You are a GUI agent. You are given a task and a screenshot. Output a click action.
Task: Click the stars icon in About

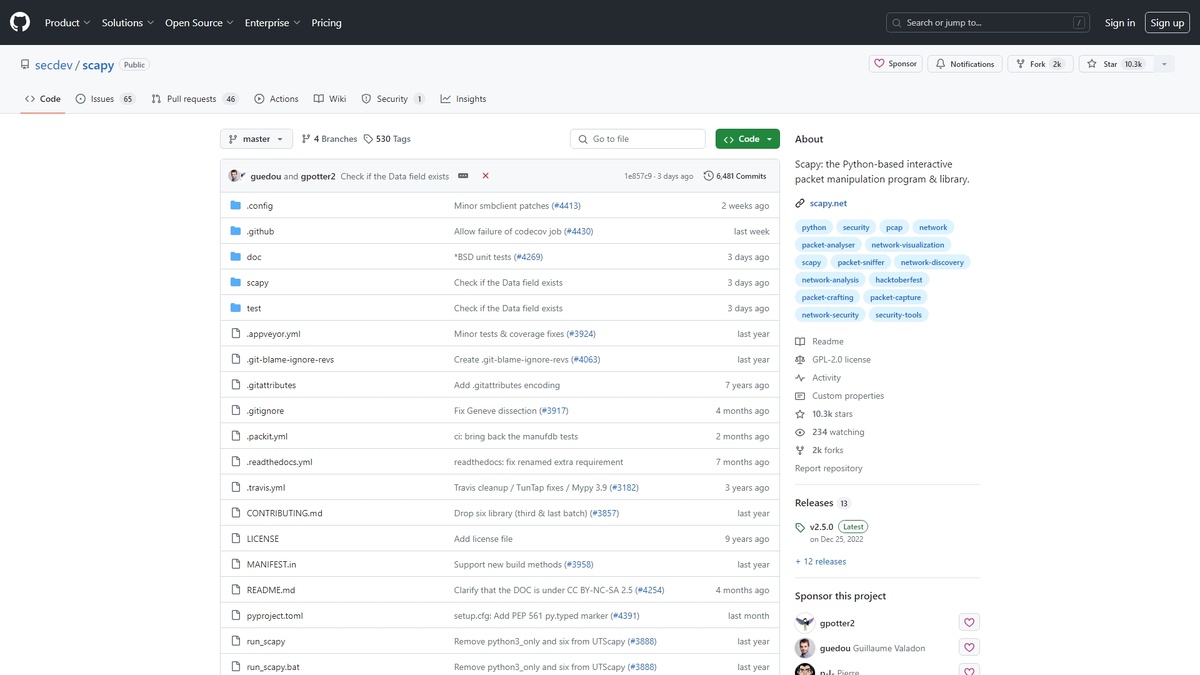tap(800, 414)
